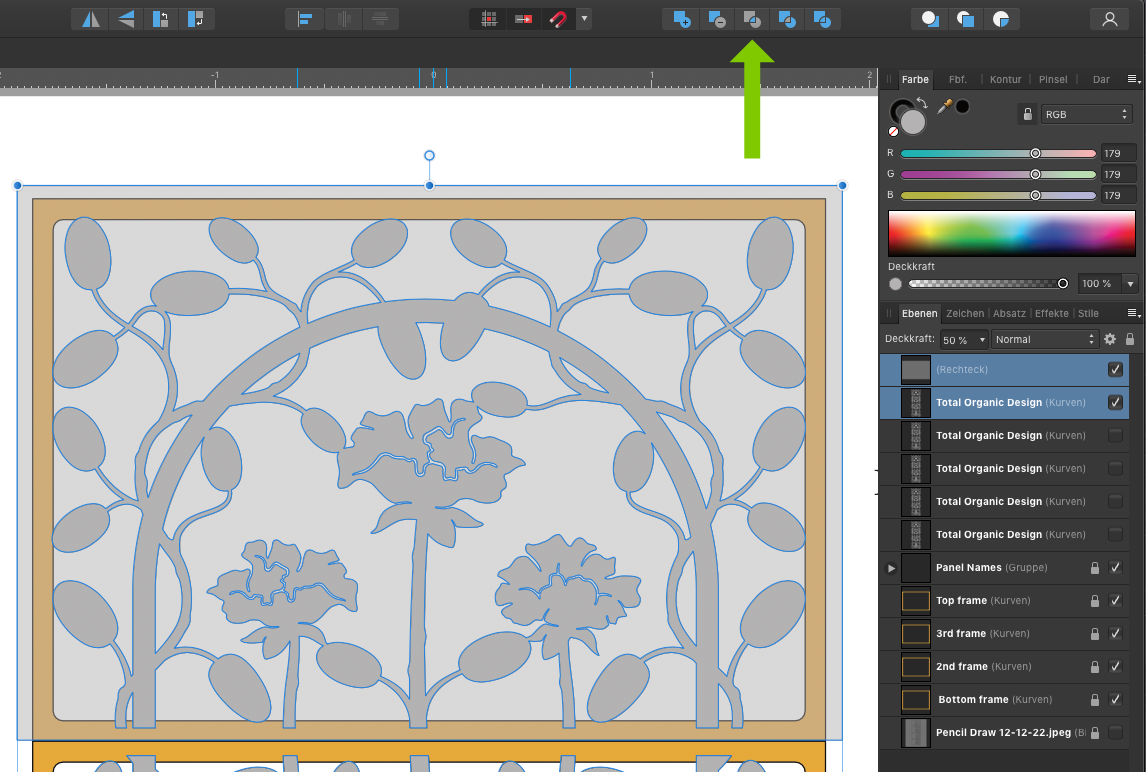Select the Pencil Draw 12-12-22.jpeg layer
The width and height of the screenshot is (1146, 772).
click(1004, 733)
